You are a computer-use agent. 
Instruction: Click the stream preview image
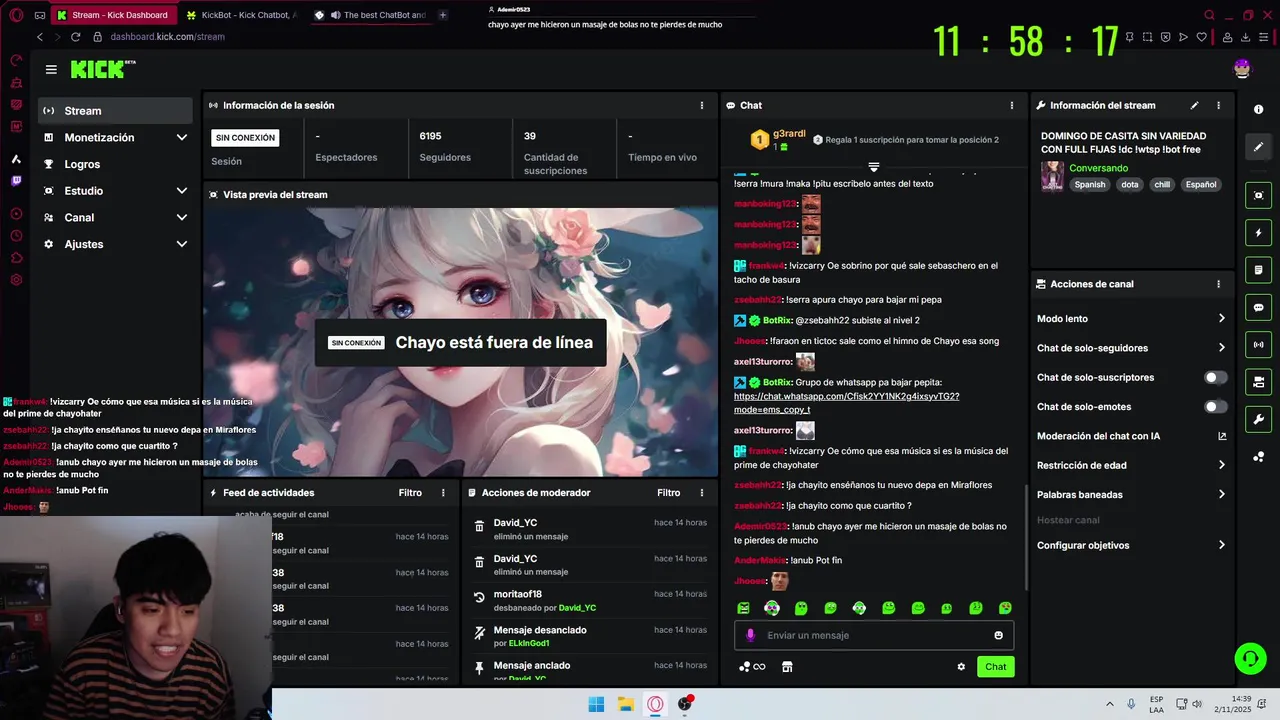point(460,342)
